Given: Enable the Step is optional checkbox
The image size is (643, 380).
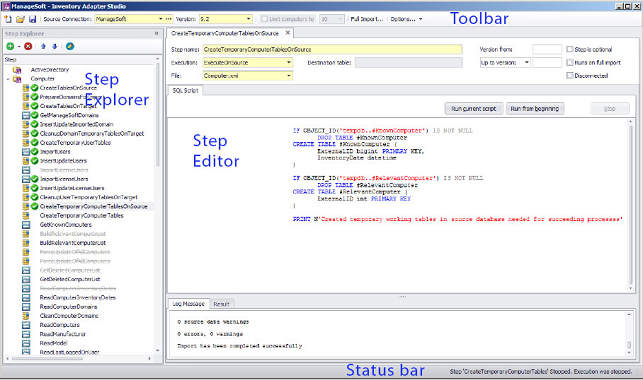Looking at the screenshot, I should (570, 49).
